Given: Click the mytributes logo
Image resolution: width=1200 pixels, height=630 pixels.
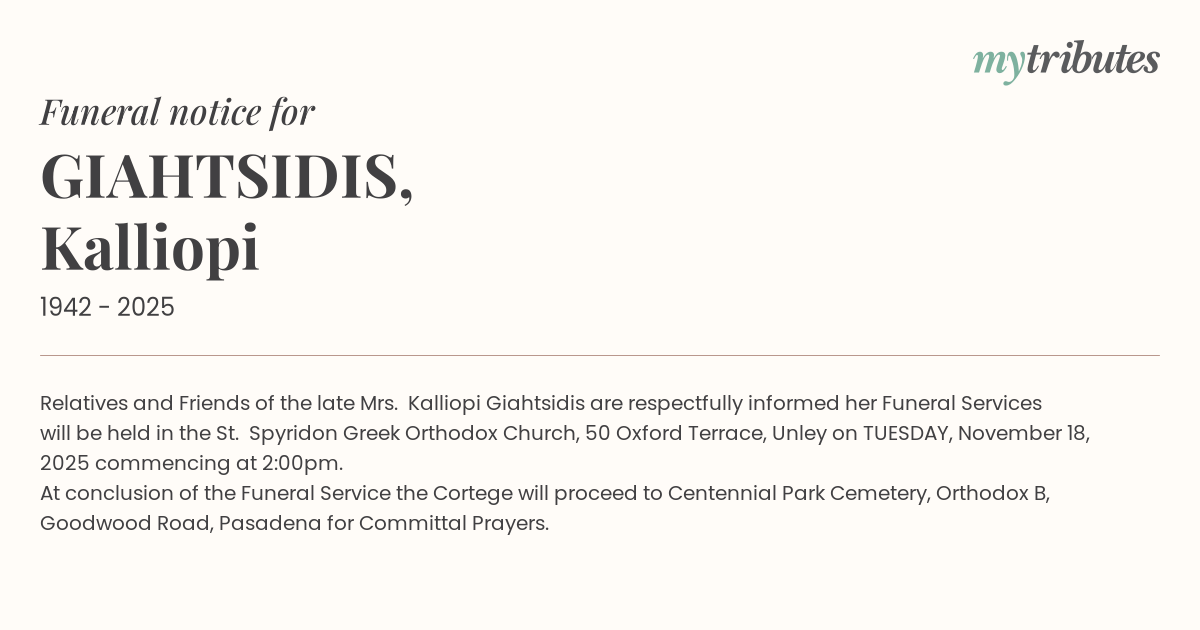Looking at the screenshot, I should [x=1066, y=60].
